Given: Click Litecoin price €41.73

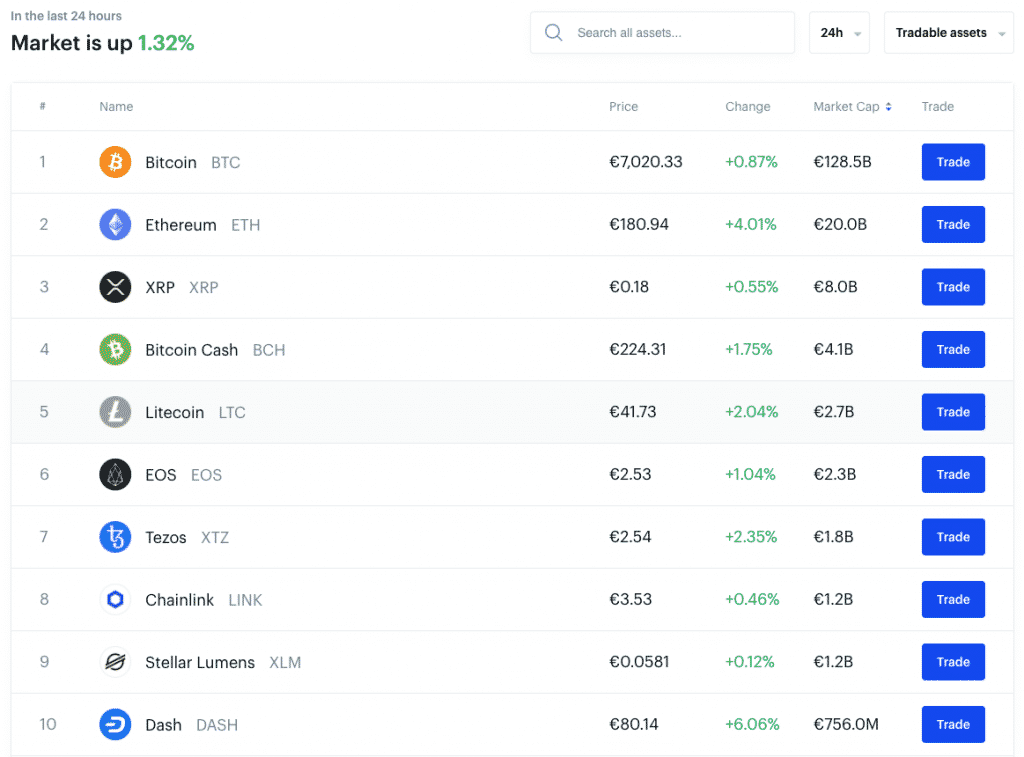Looking at the screenshot, I should click(x=632, y=412).
